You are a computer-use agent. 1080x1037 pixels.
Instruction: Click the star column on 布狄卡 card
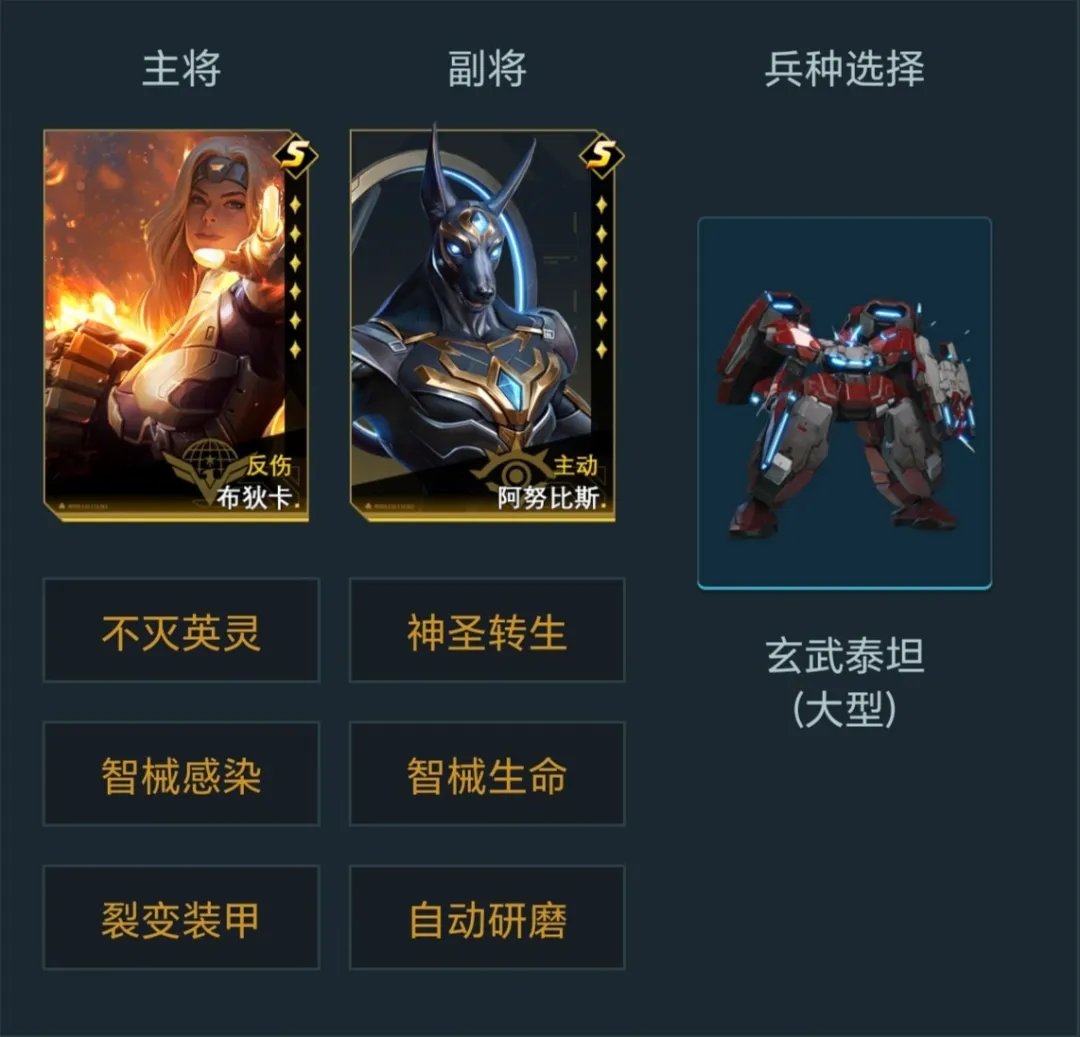[295, 277]
